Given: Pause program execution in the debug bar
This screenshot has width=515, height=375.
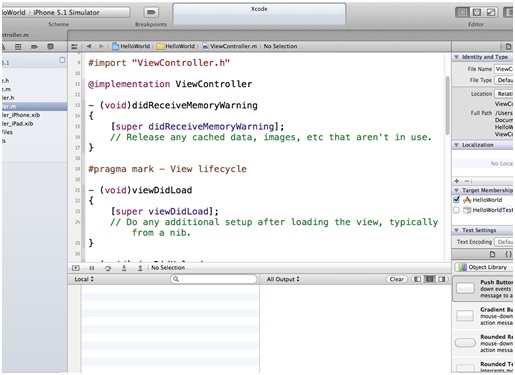Looking at the screenshot, I should (x=92, y=268).
